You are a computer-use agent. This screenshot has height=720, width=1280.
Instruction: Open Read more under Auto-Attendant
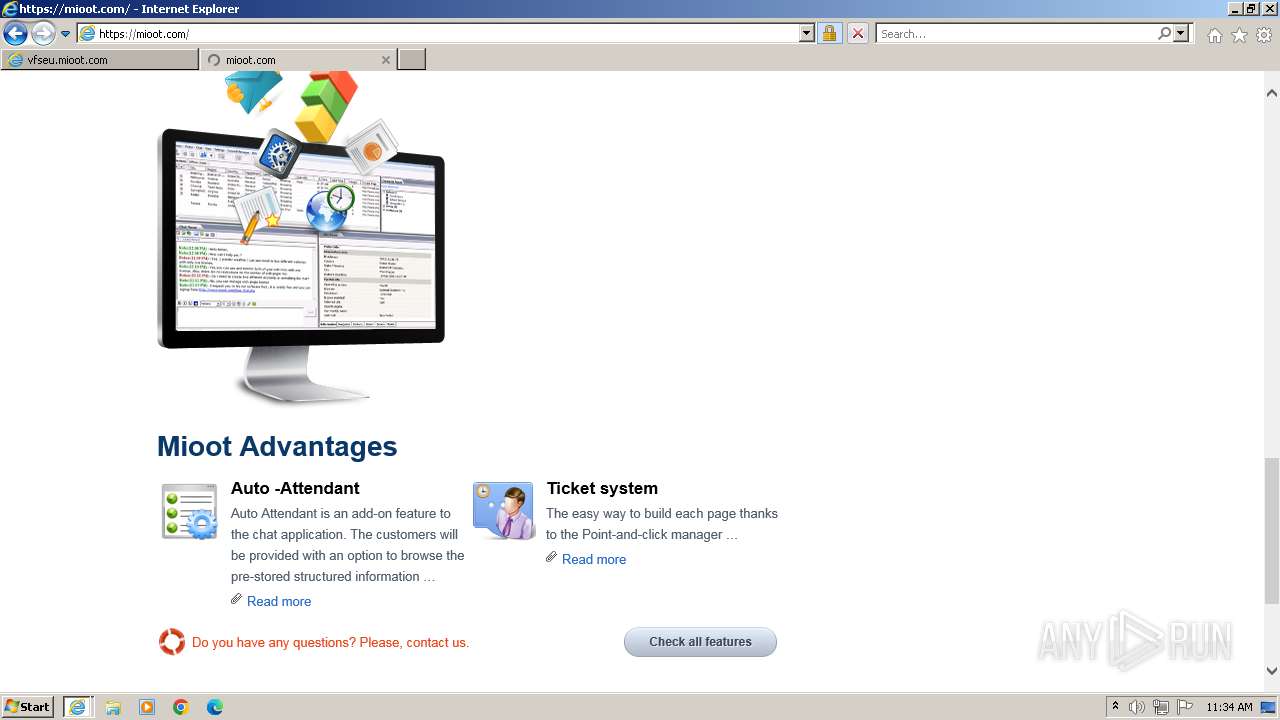point(279,601)
